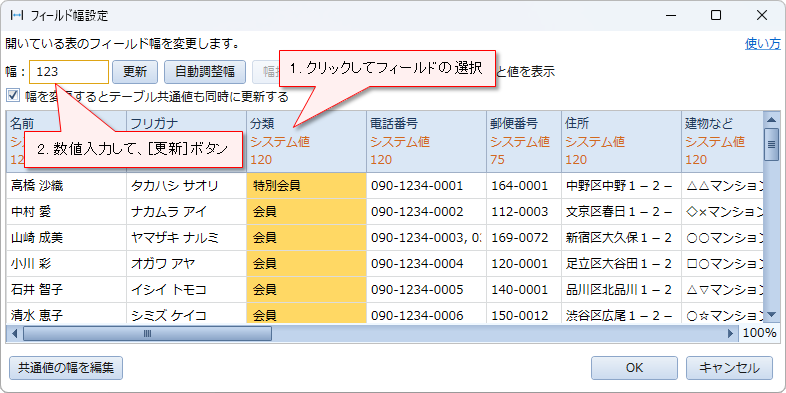Click phone number 090-1234-0002

tap(426, 212)
